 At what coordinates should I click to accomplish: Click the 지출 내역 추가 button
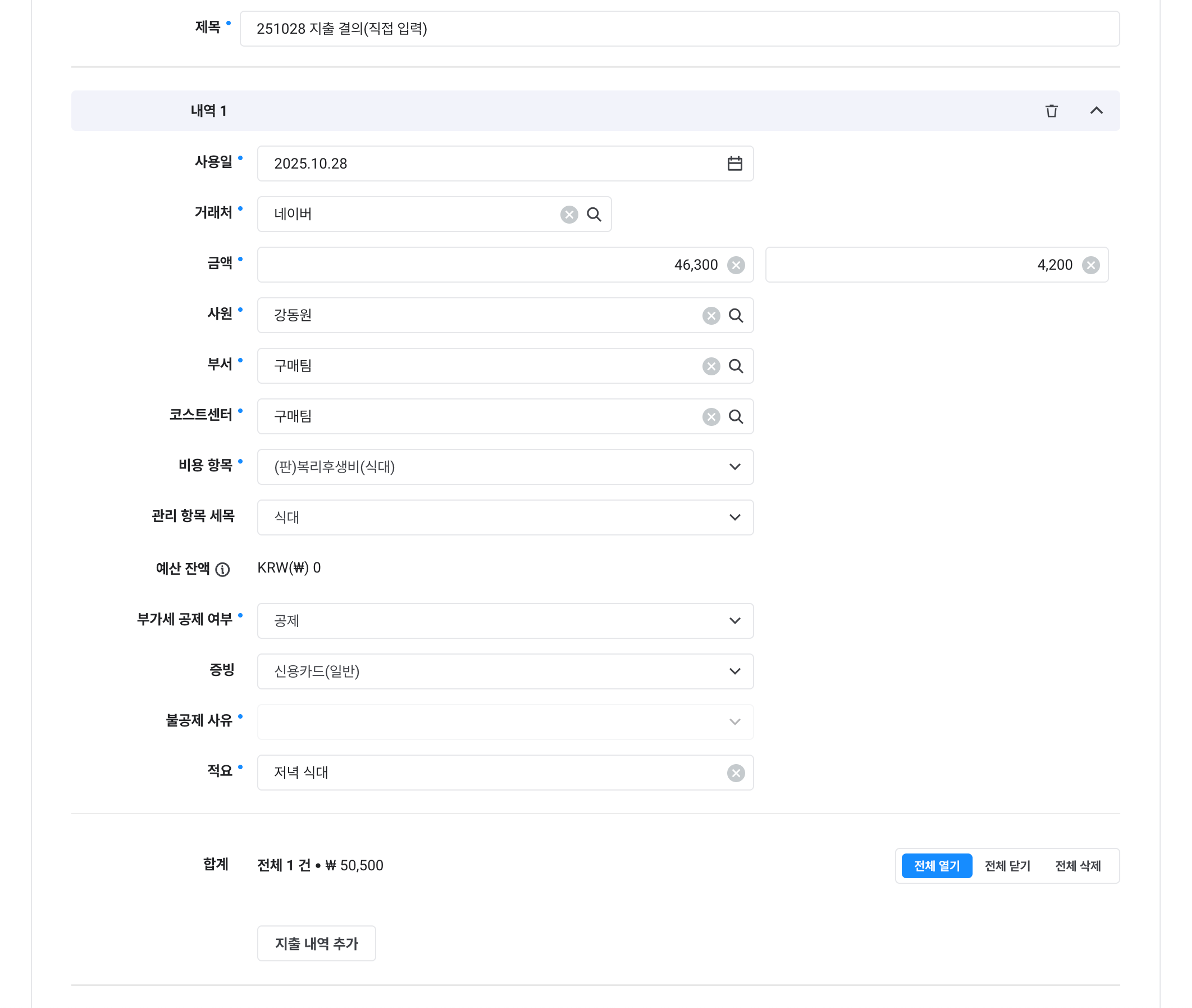[316, 943]
